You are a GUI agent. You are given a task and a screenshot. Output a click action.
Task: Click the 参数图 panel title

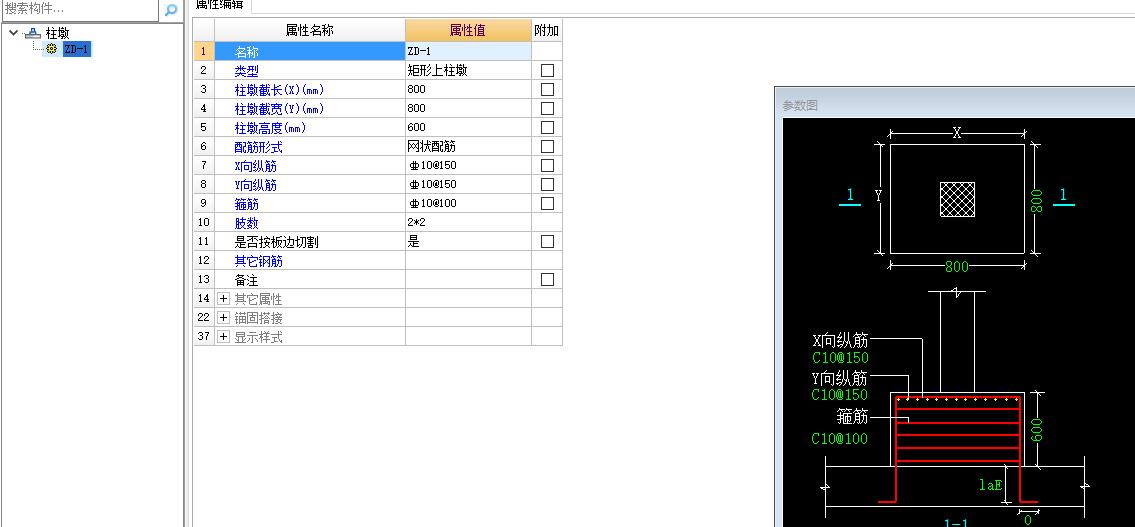800,106
